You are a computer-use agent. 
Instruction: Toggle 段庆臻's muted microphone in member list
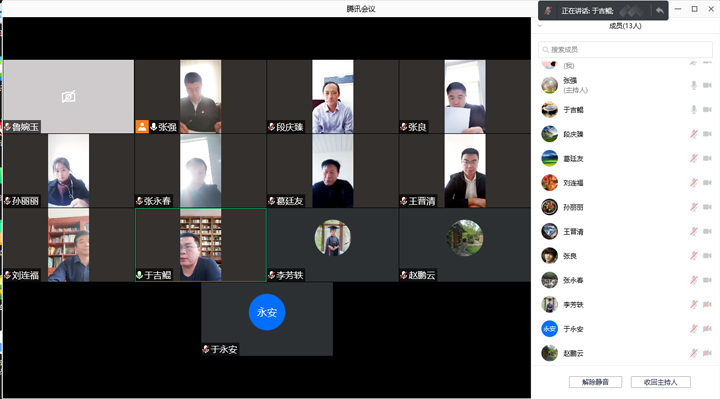pos(694,134)
